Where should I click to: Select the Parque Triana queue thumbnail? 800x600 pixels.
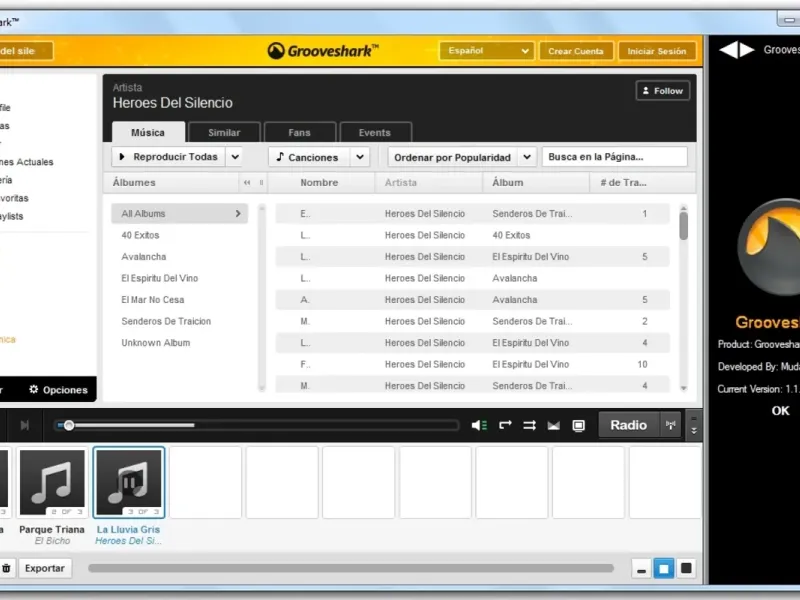pos(52,482)
